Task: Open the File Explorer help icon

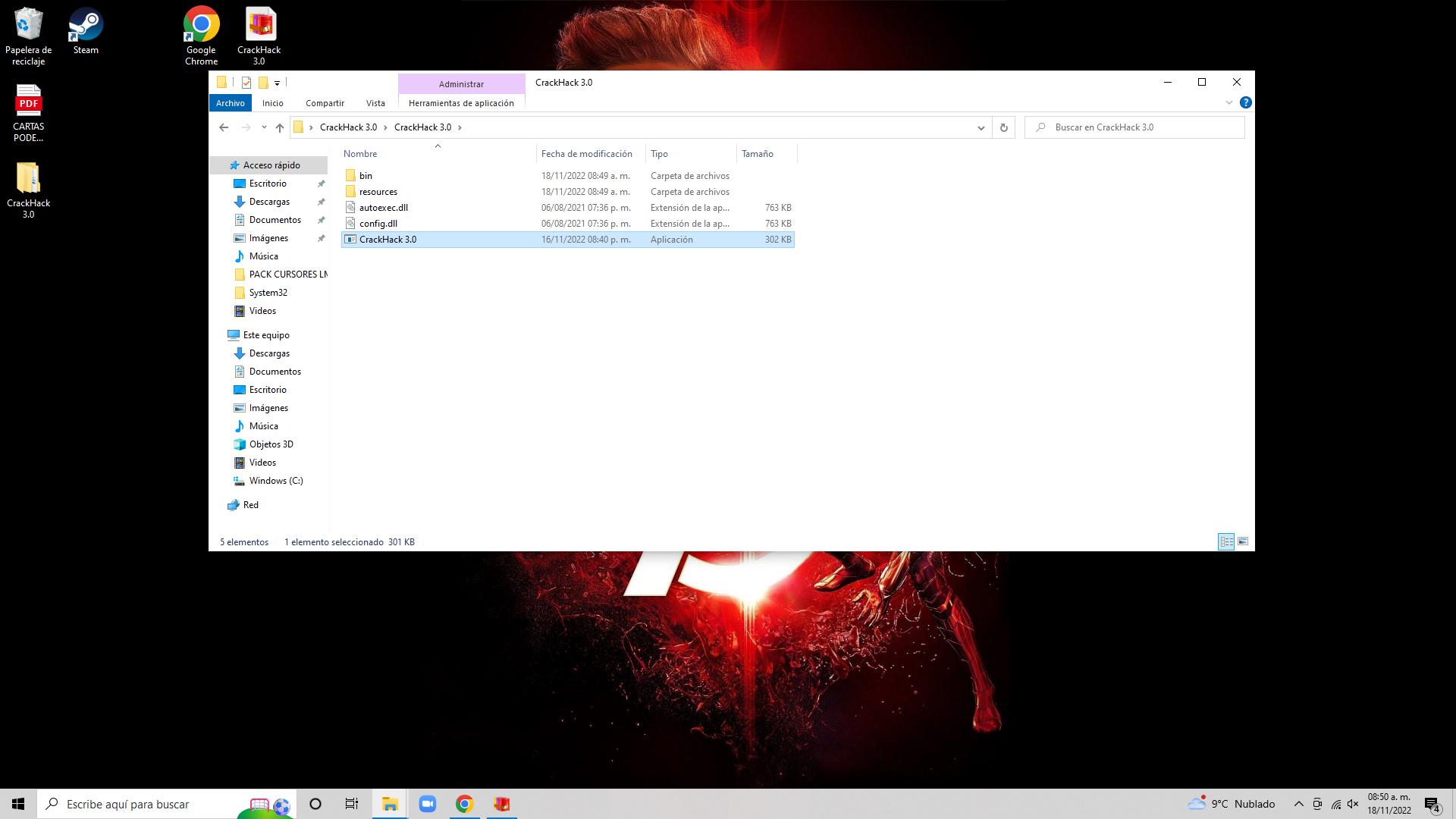Action: [x=1245, y=102]
